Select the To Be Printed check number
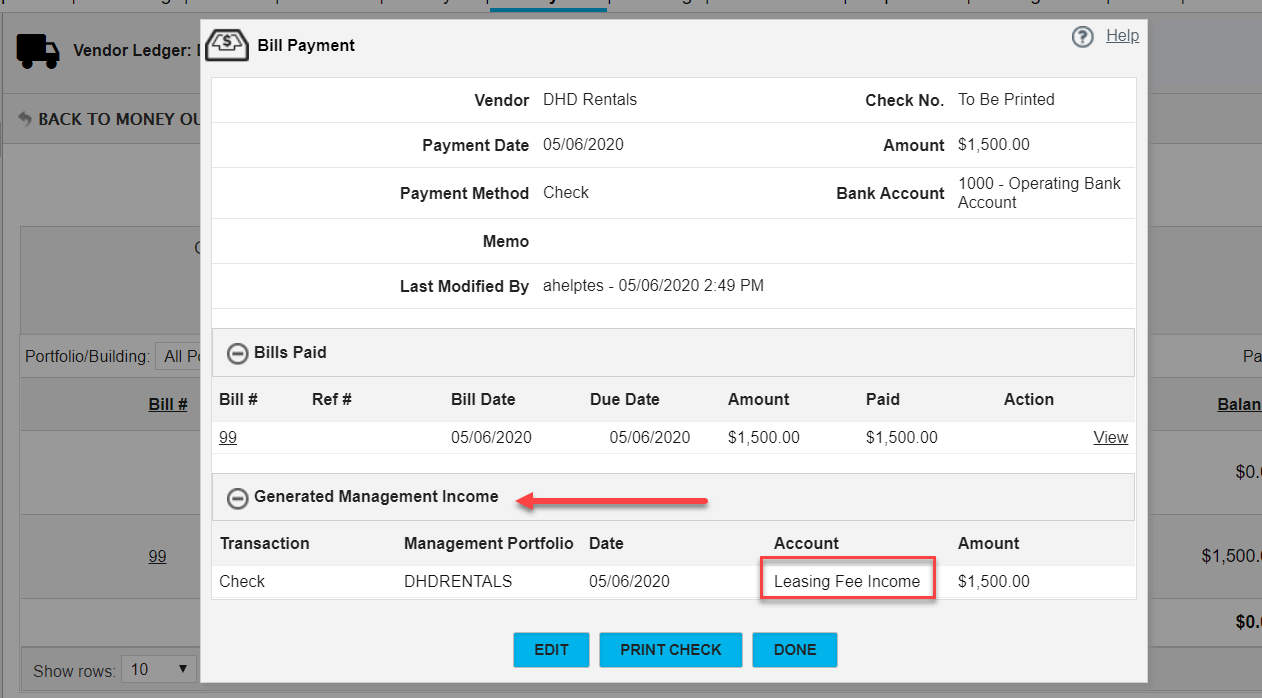The height and width of the screenshot is (698, 1262). pos(1006,100)
